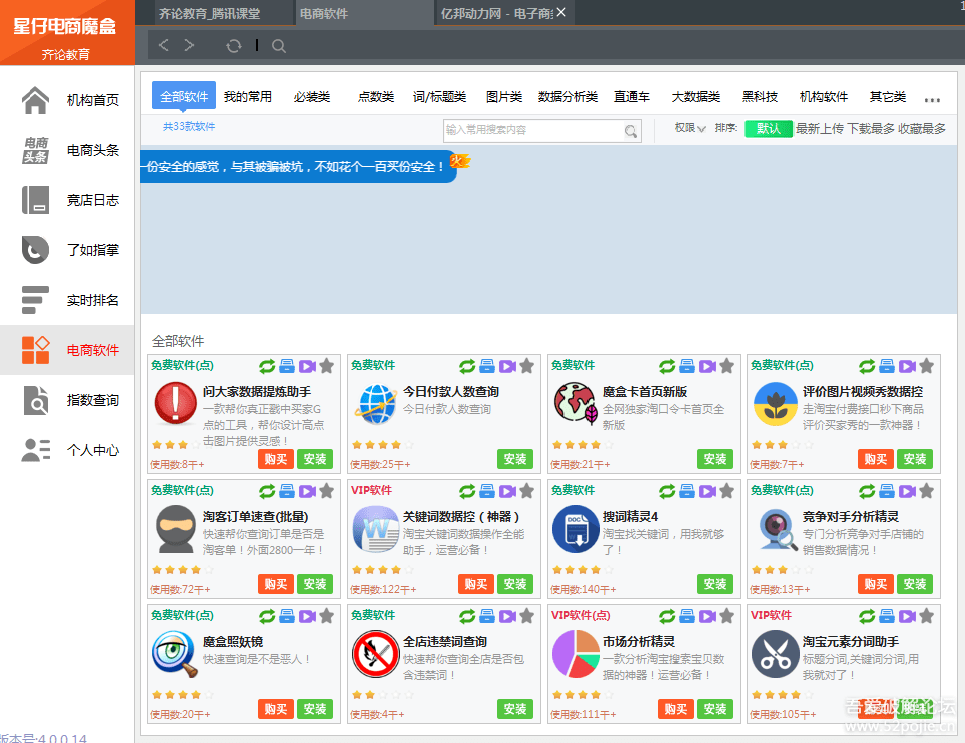This screenshot has width=965, height=743.
Task: Open the 权限 dropdown filter
Action: 689,128
